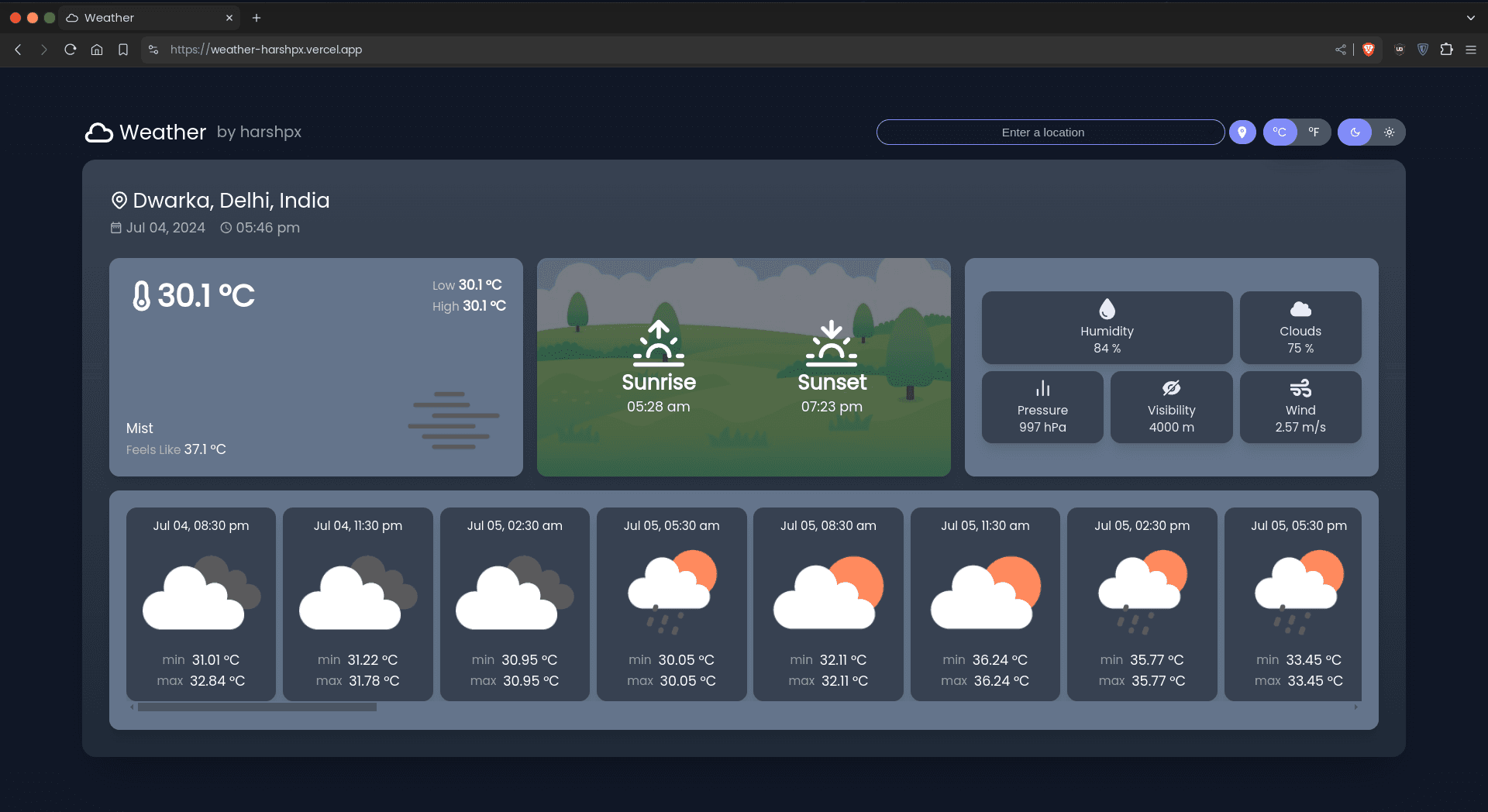Switch units to Celsius

point(1280,132)
